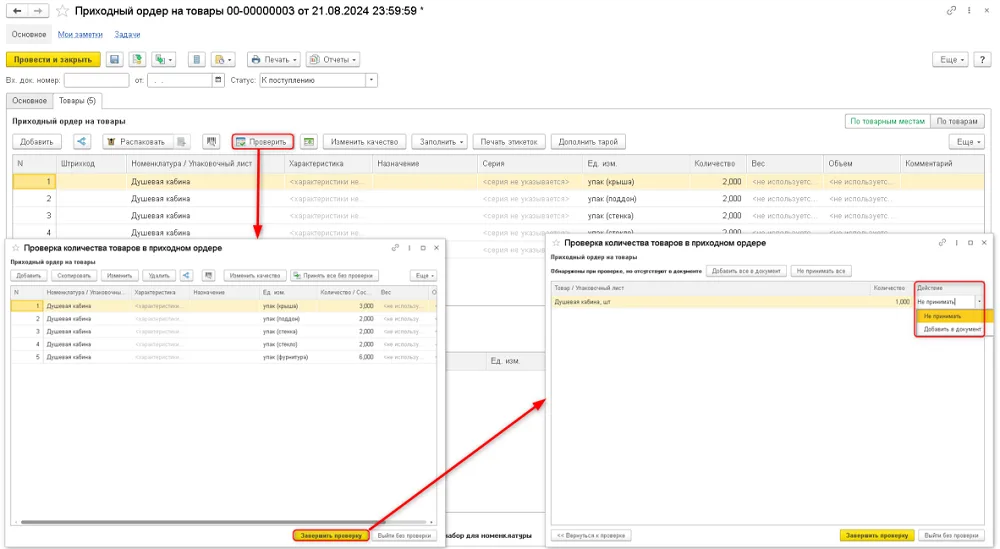Click Завершить проверку in right check window
The height and width of the screenshot is (549, 1000).
tap(877, 536)
